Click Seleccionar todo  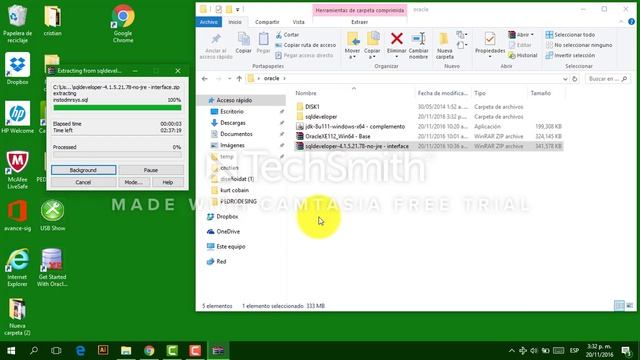pyautogui.click(x=570, y=35)
